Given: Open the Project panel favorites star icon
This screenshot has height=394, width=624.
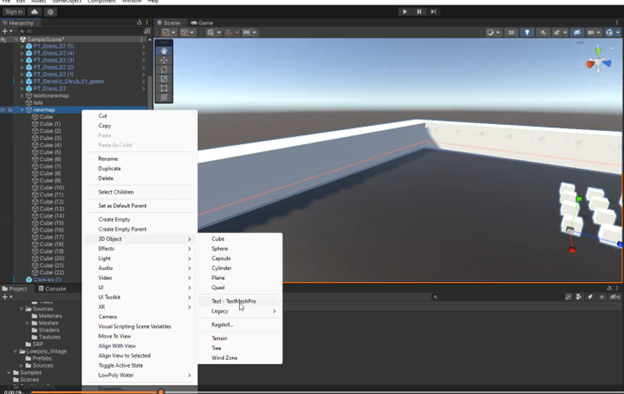Looking at the screenshot, I should point(602,297).
